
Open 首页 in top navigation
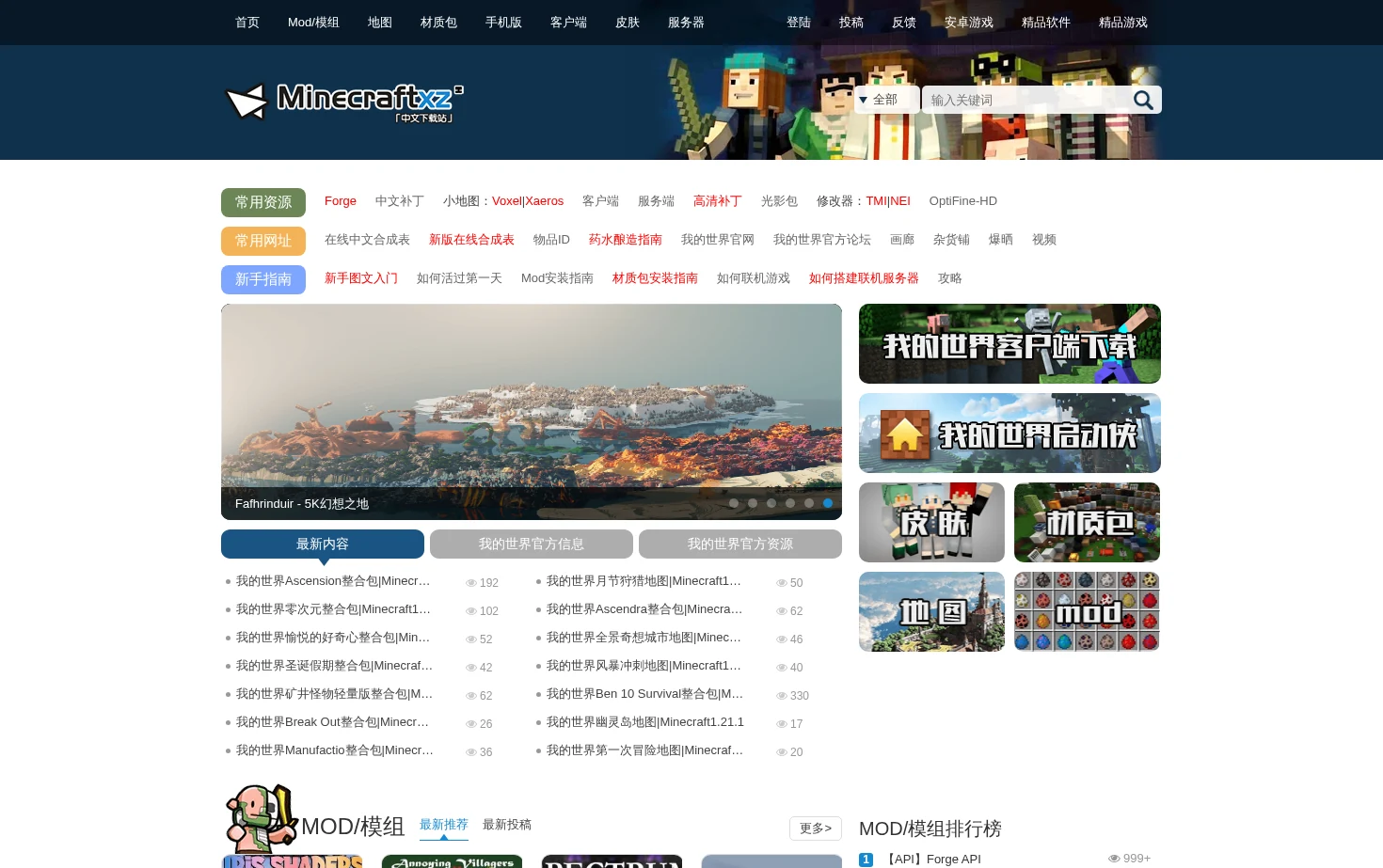(x=247, y=23)
